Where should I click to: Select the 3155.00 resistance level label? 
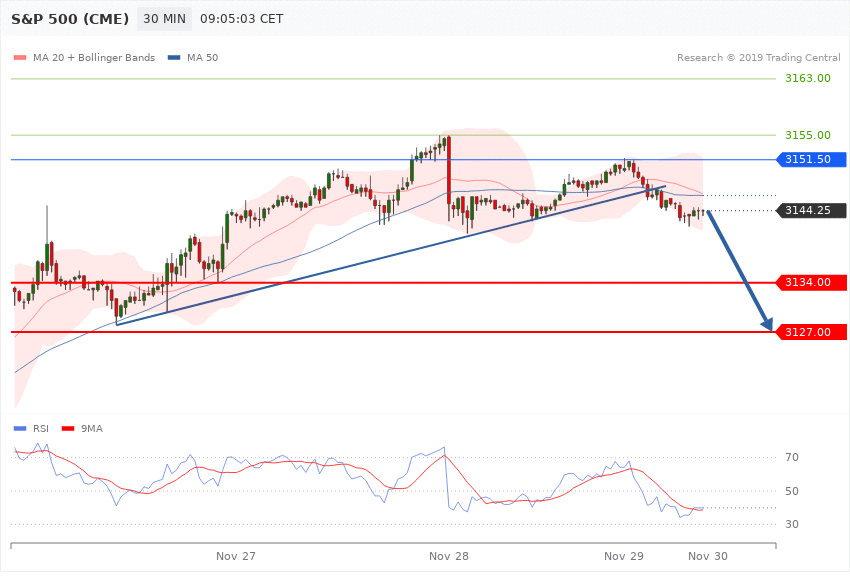[x=808, y=135]
